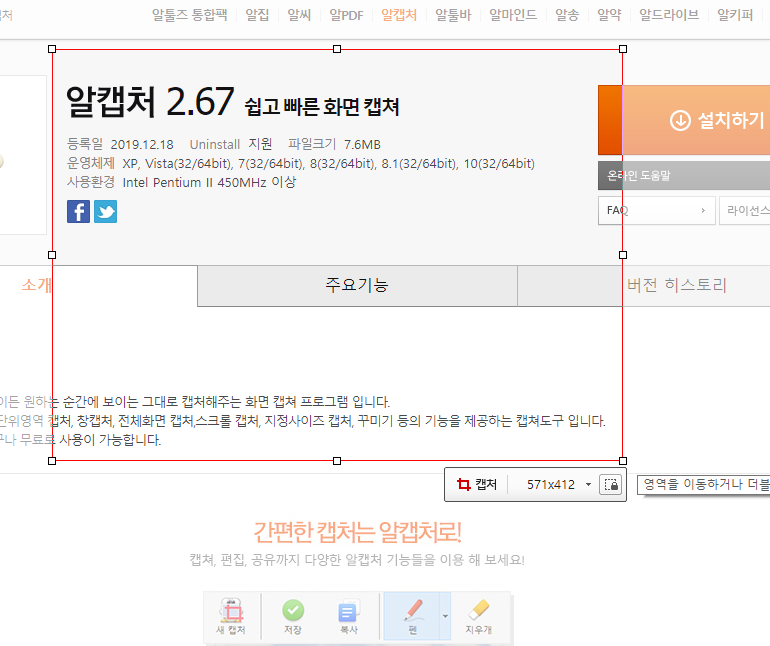Click the red 캡처 capture button
Viewport: 770px width, 646px height.
tap(477, 484)
